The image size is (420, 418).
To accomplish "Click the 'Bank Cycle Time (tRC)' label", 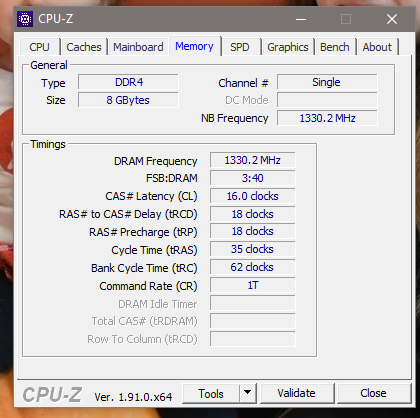I will click(144, 268).
